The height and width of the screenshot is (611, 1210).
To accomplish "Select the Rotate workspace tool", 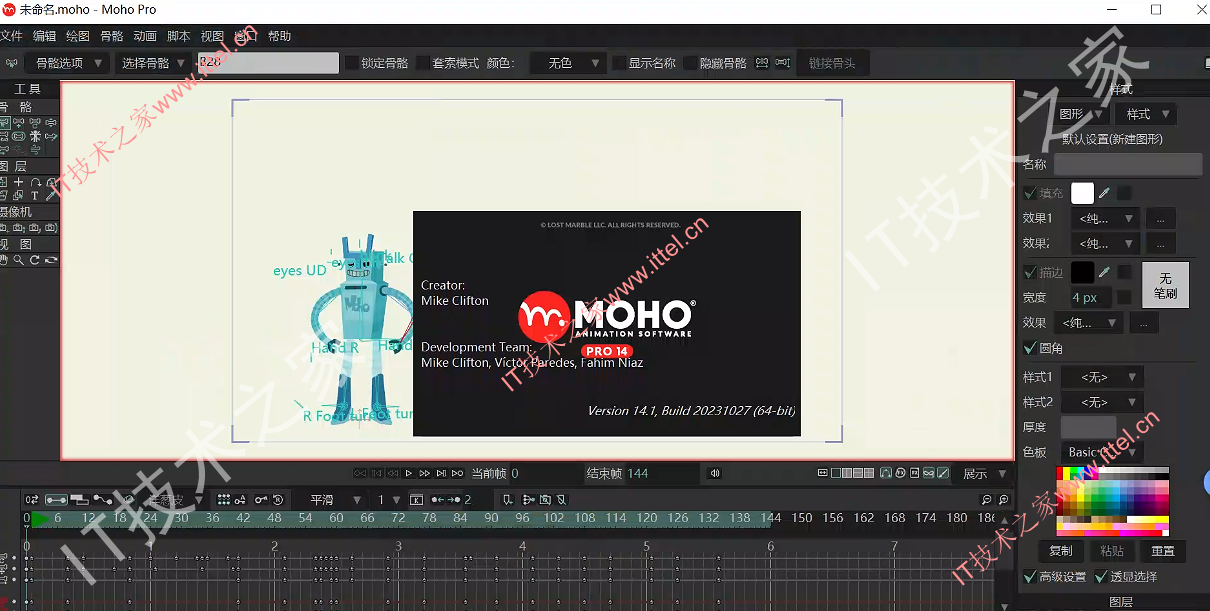I will pos(35,260).
